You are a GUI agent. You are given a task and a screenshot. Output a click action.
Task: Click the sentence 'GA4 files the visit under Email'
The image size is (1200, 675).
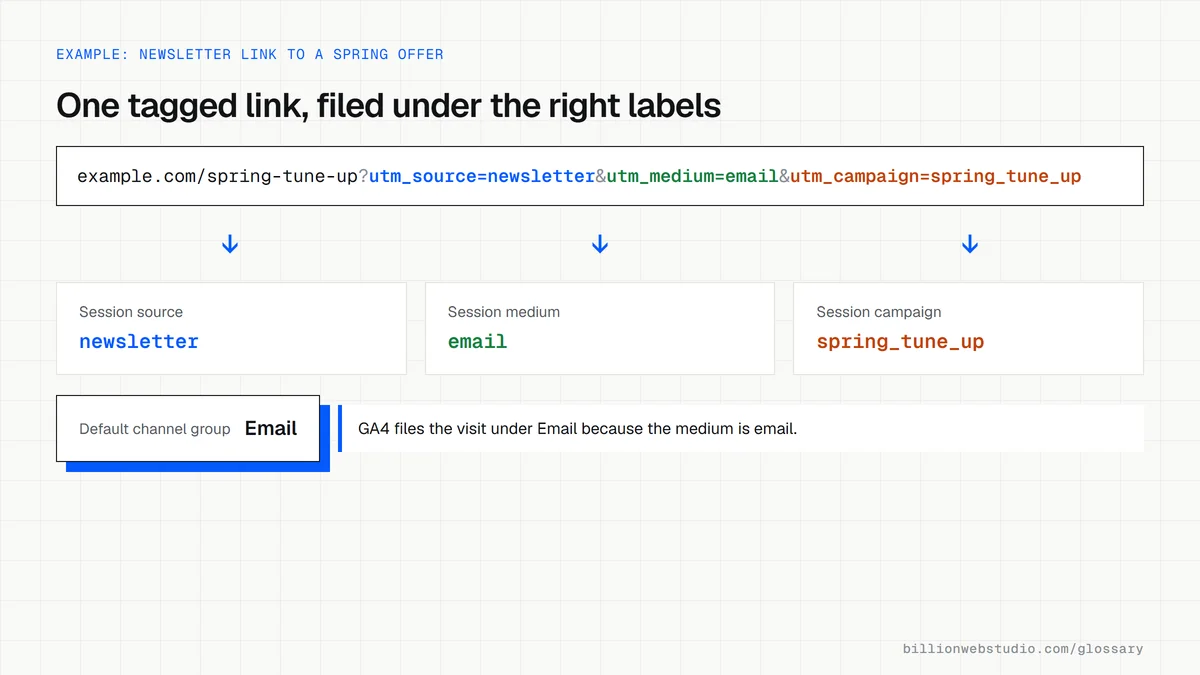pyautogui.click(x=577, y=429)
